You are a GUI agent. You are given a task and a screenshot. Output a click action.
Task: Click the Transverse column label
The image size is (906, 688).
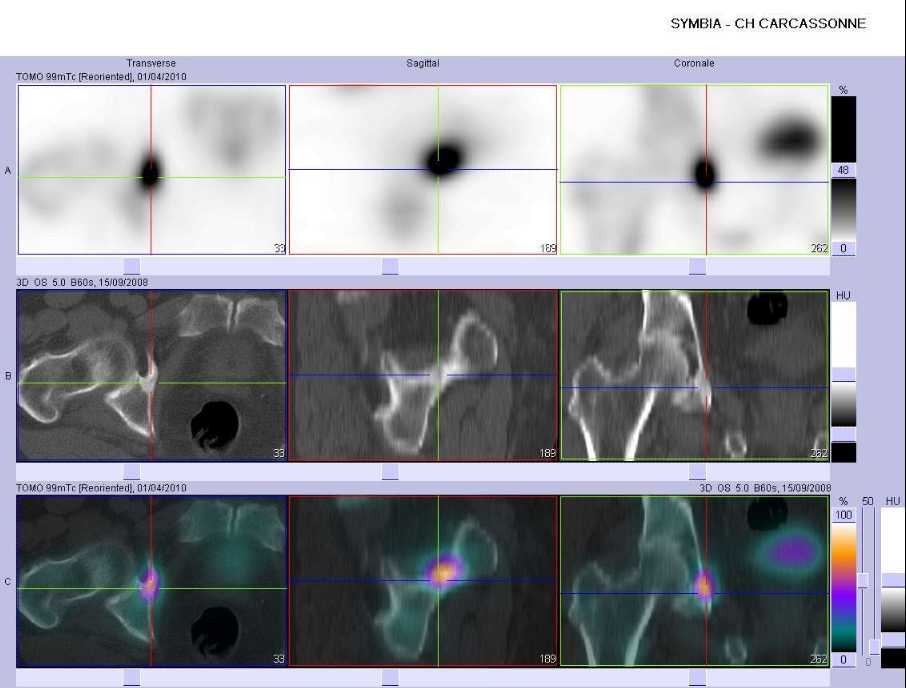pyautogui.click(x=151, y=63)
